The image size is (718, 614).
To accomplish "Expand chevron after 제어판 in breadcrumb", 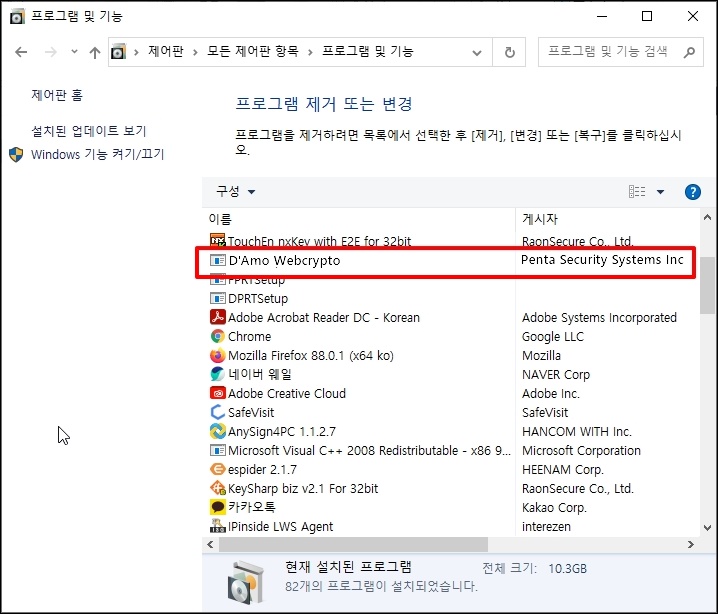I will tap(196, 53).
